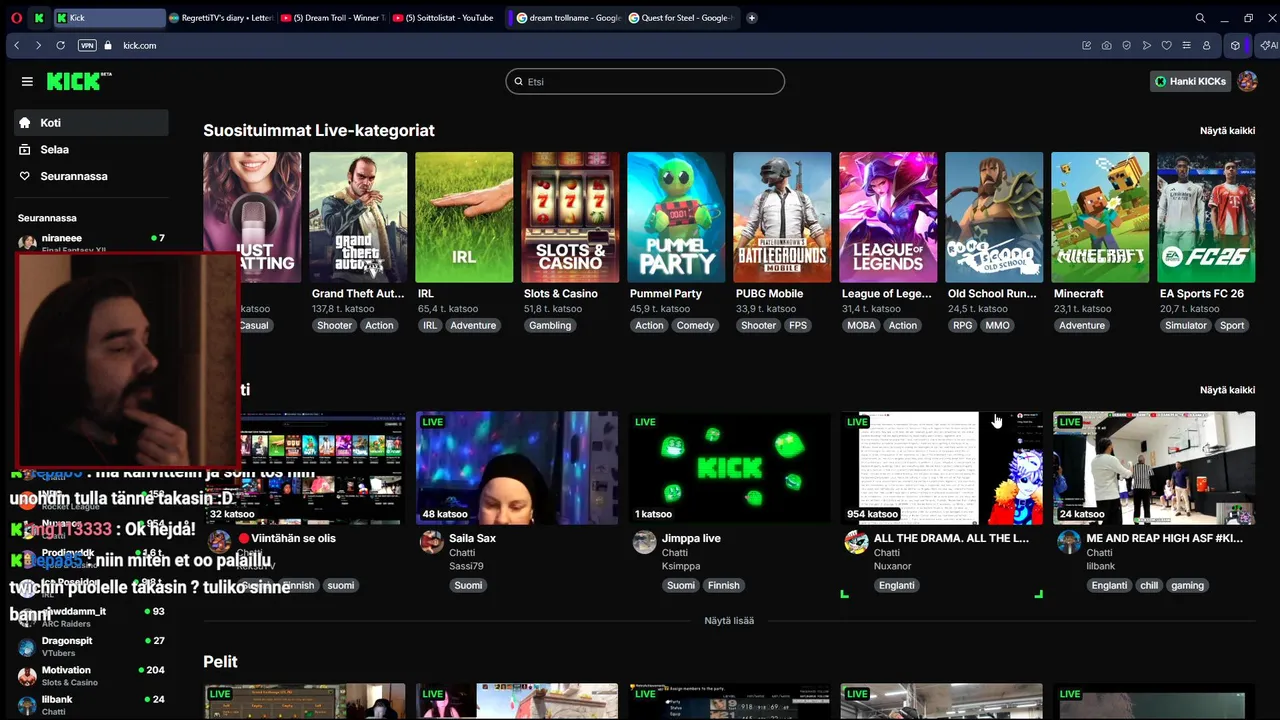Image resolution: width=1280 pixels, height=720 pixels.
Task: Click Näytä kaikki for live categories
Action: tap(1227, 131)
